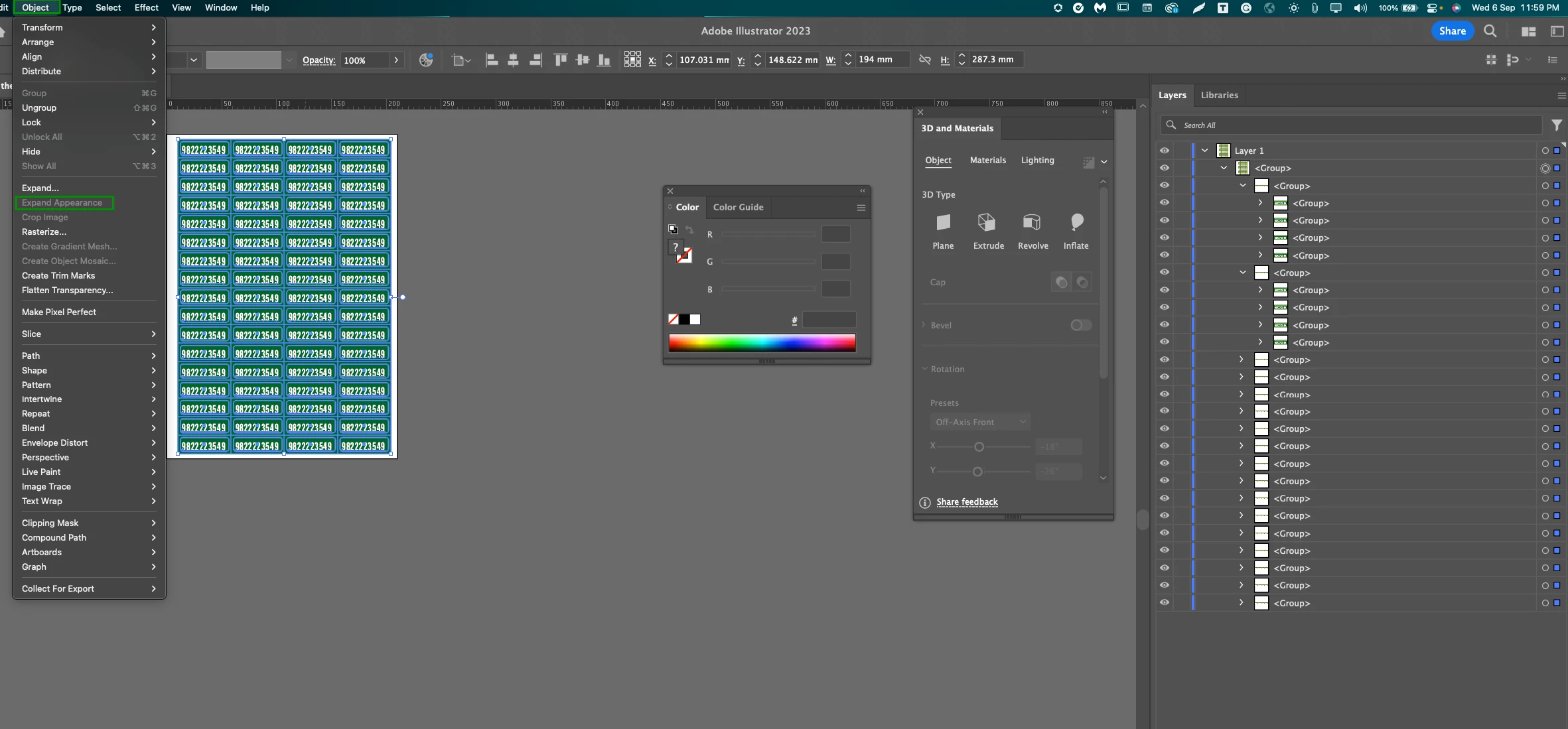Toggle visibility of the last Group row

click(1165, 602)
